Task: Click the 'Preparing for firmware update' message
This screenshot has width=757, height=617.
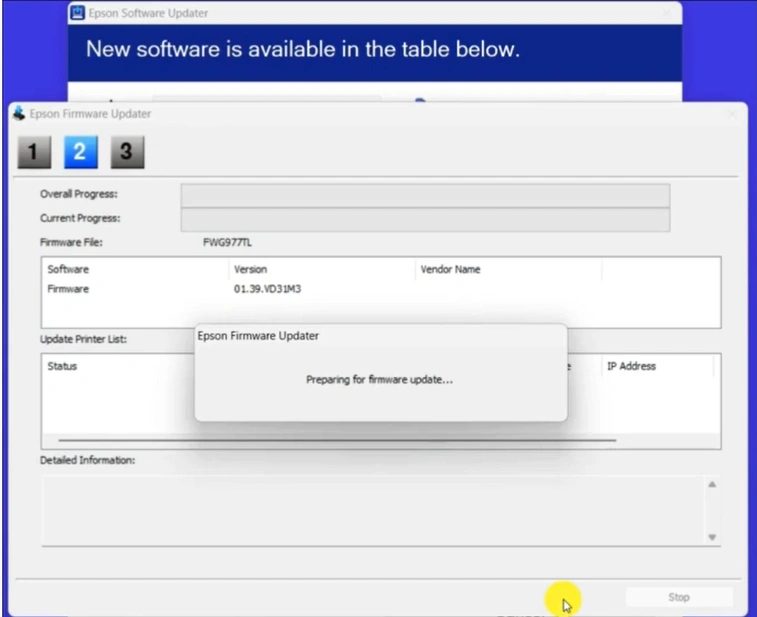Action: (x=379, y=380)
